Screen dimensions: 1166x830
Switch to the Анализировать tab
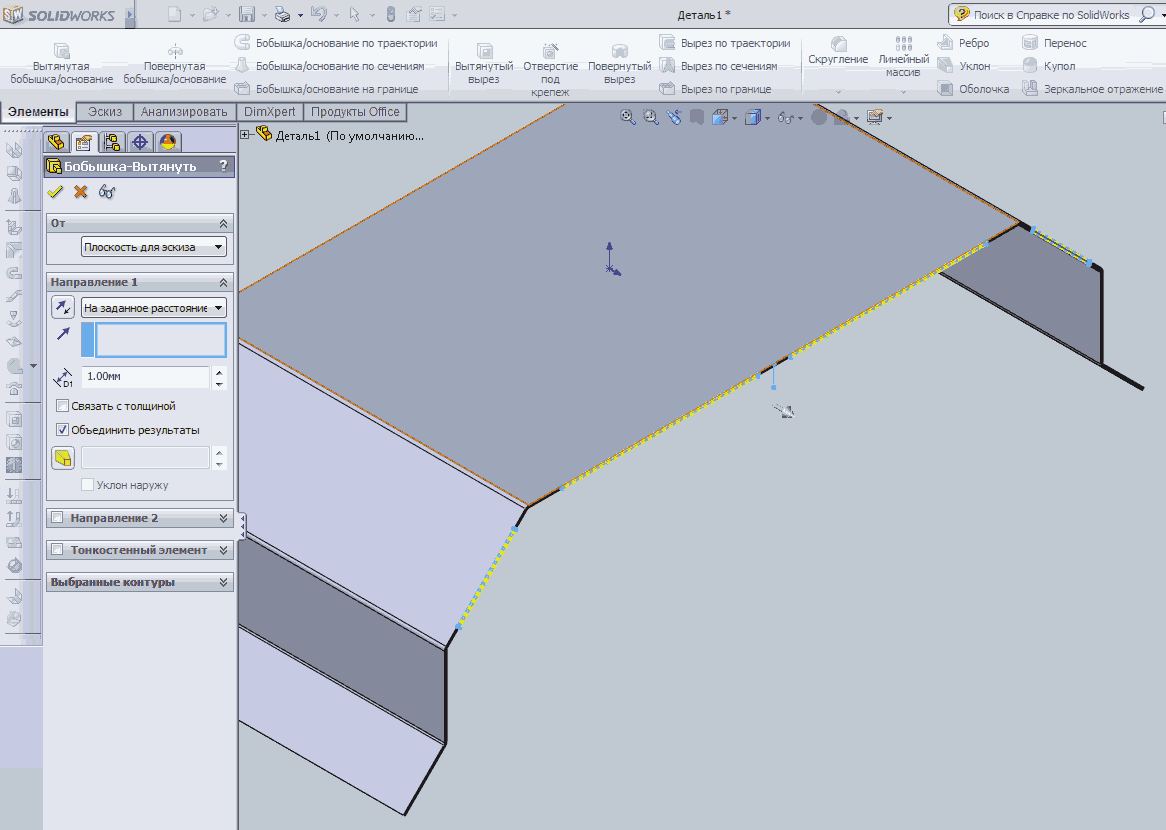[184, 112]
